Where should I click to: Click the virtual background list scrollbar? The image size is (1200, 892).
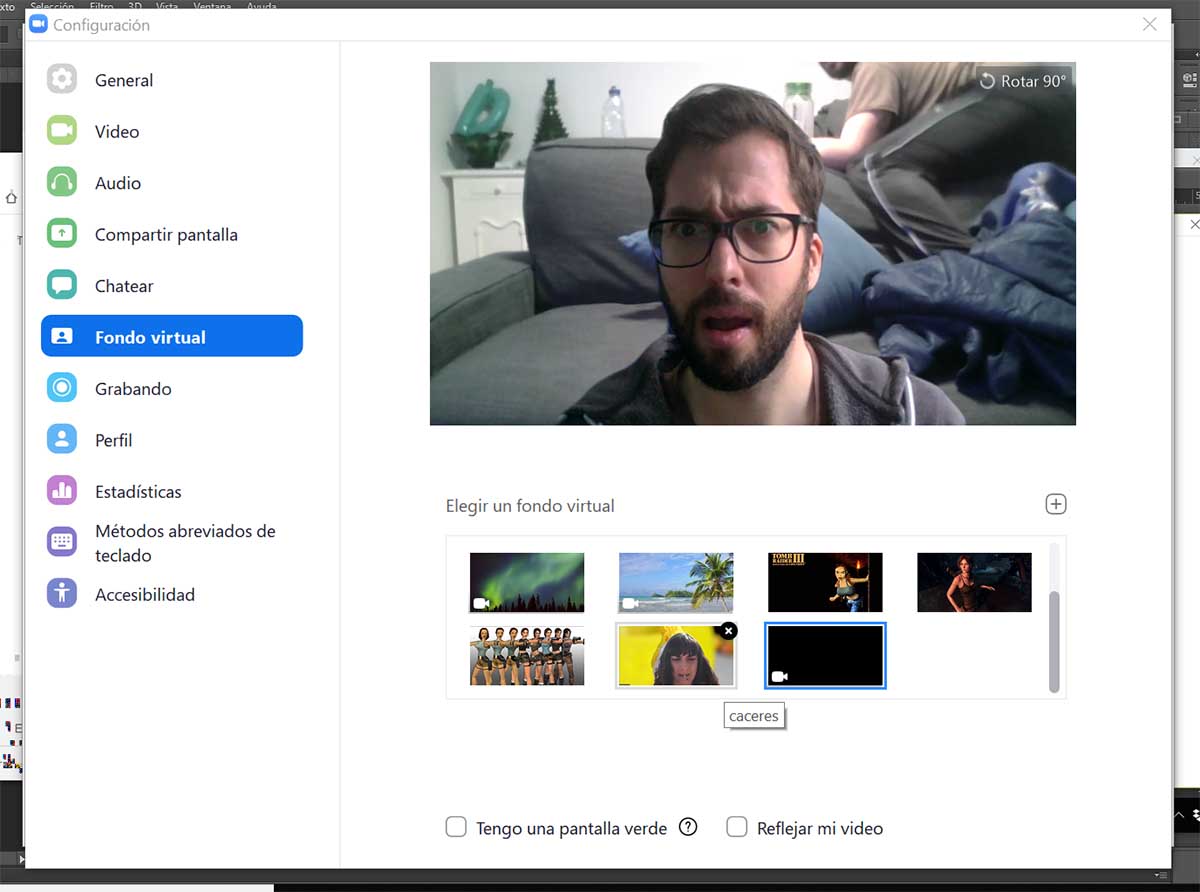pos(1054,640)
